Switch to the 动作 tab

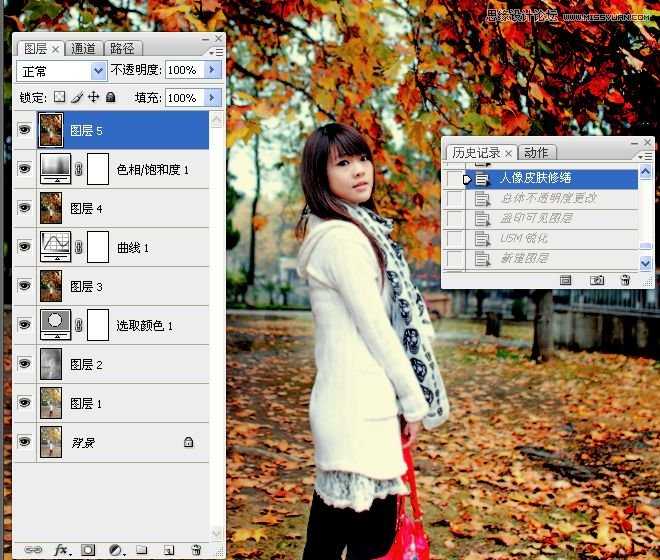(x=537, y=152)
